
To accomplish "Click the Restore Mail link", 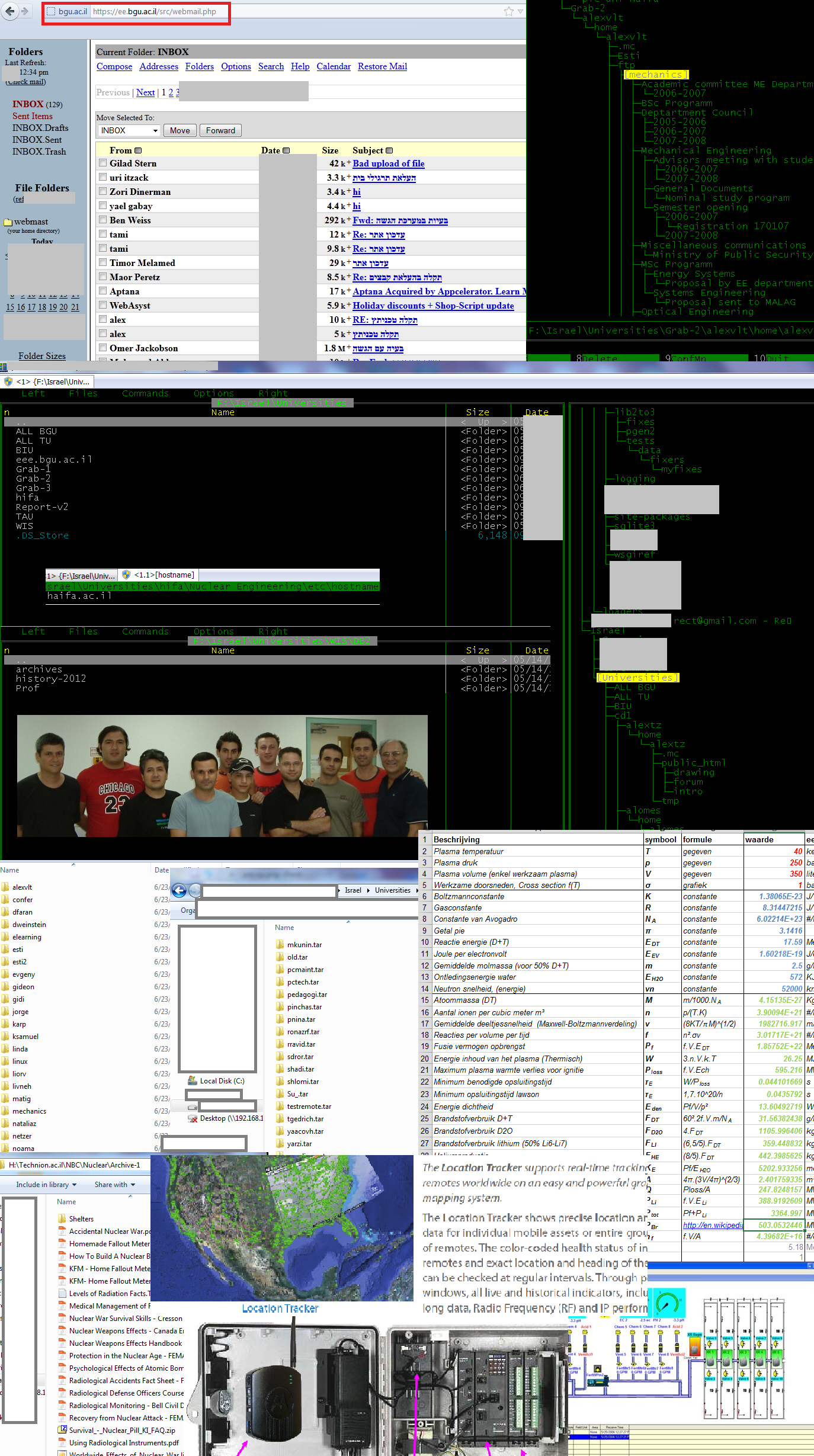I will click(x=382, y=66).
